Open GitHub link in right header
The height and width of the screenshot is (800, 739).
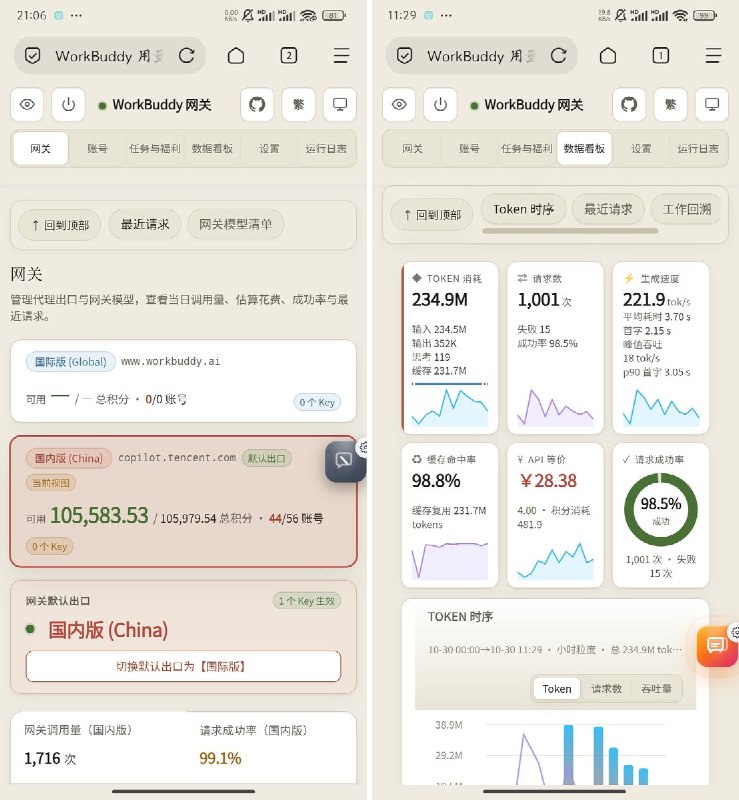point(629,105)
